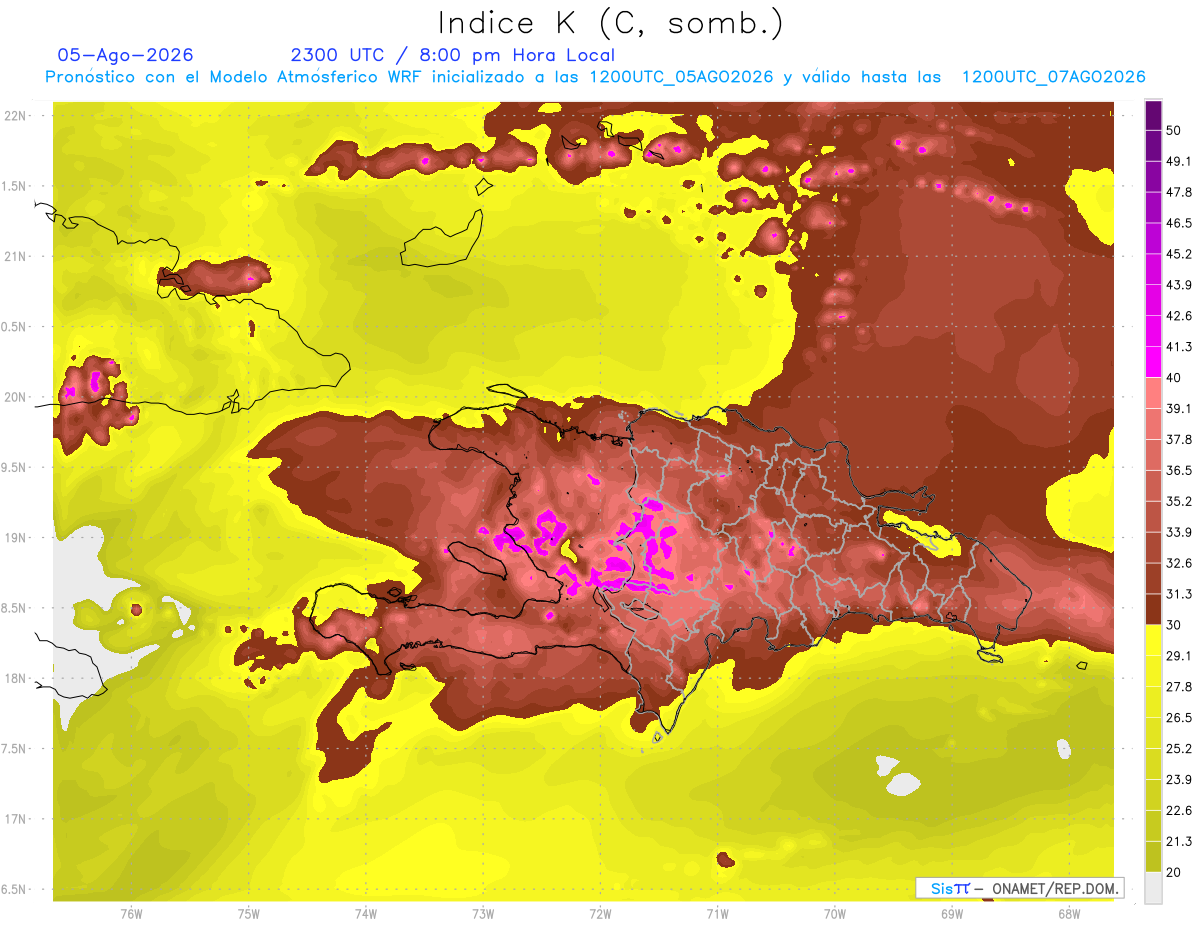Click colorbar value "25.2"

pos(1179,749)
